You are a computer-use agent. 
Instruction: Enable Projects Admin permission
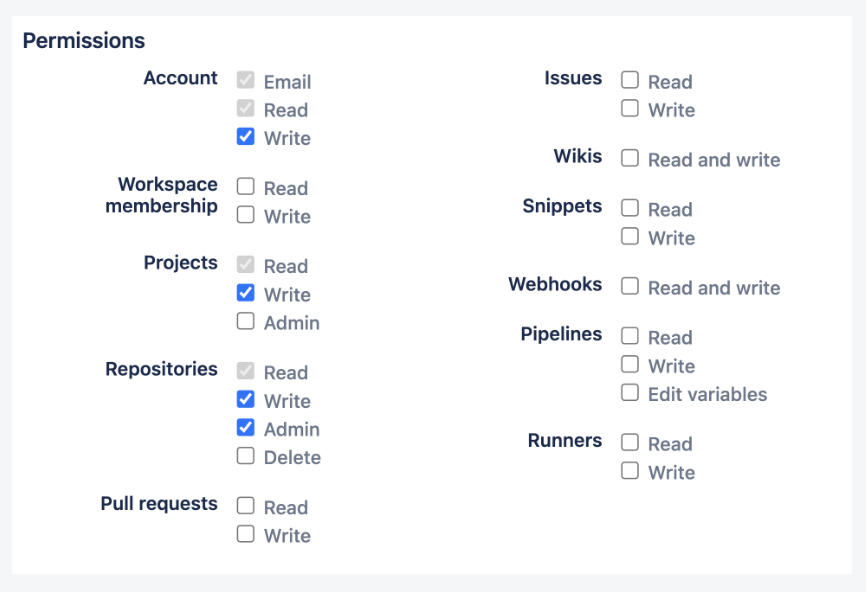tap(245, 322)
